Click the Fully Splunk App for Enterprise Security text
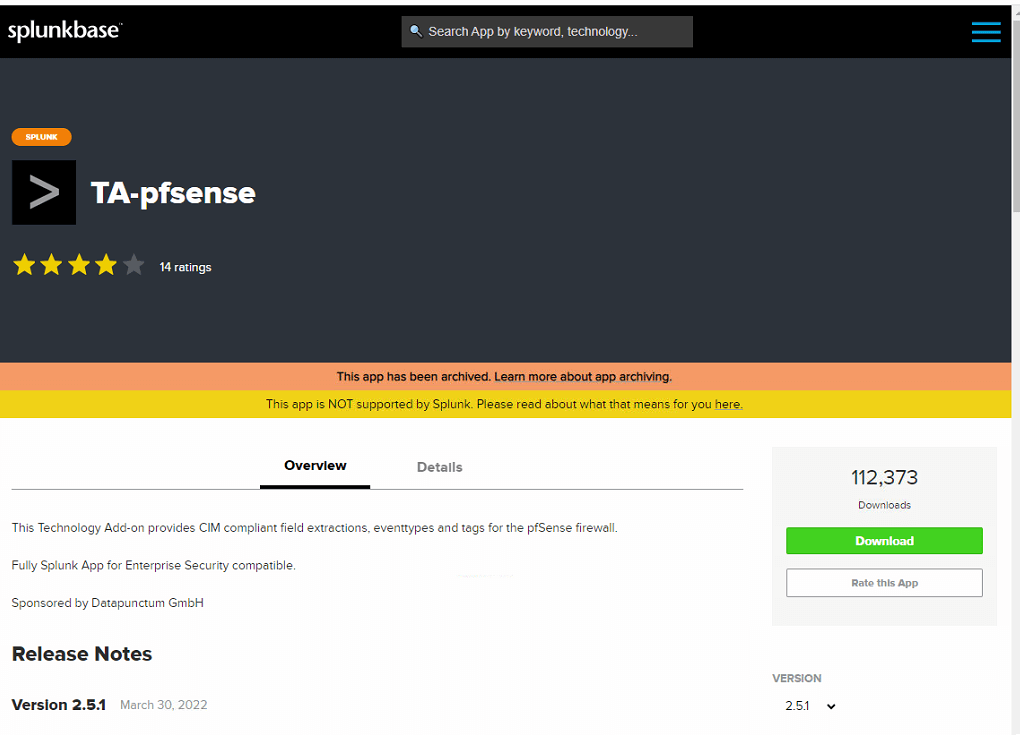 coord(154,565)
